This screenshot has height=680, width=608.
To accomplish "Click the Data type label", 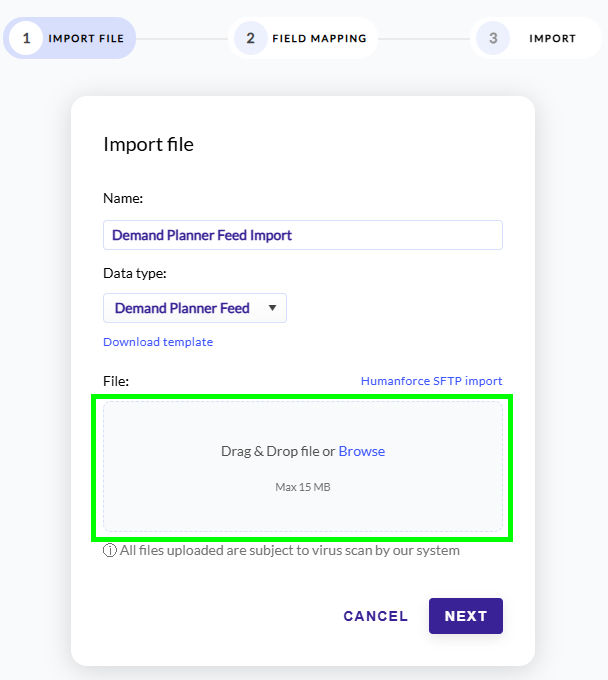I will [135, 273].
